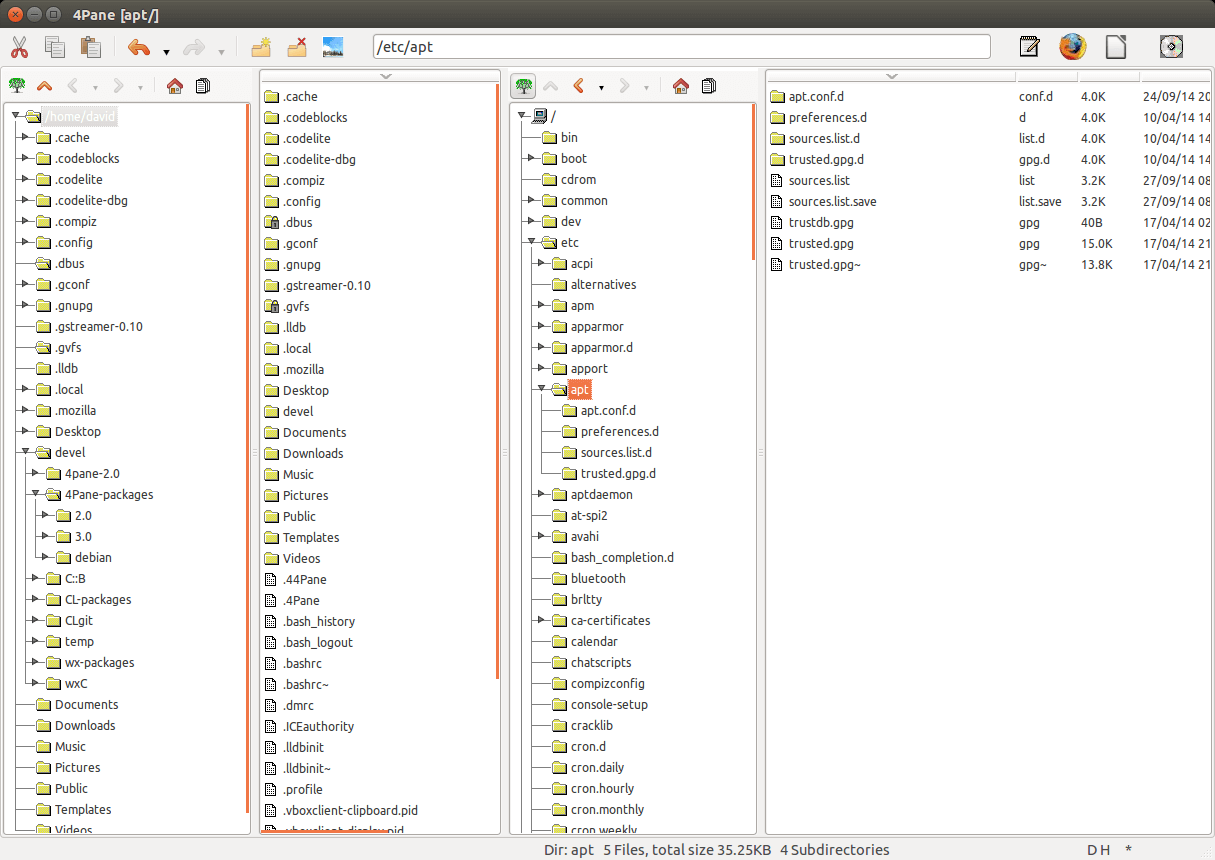This screenshot has height=860, width=1215.
Task: Launch Firefox from the toolbar
Action: [x=1072, y=46]
